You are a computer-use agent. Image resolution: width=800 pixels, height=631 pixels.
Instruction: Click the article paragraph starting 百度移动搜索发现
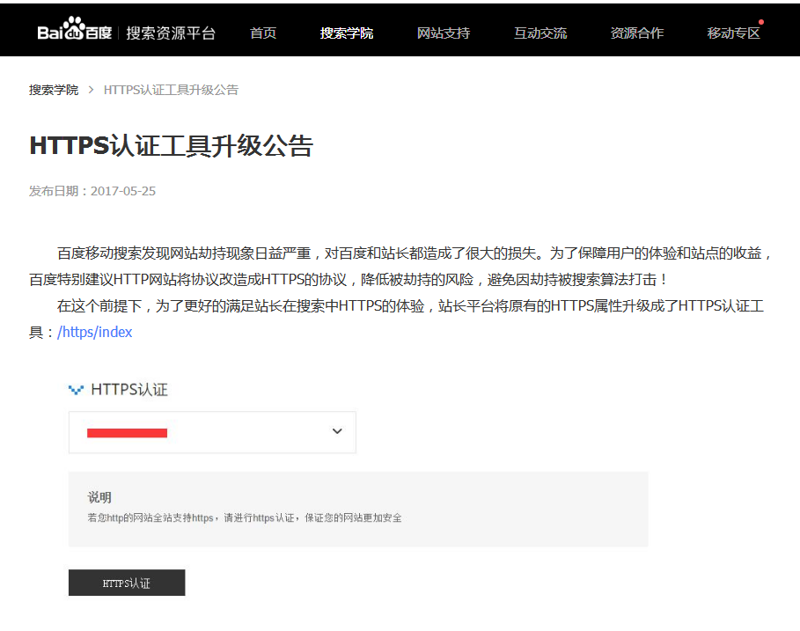click(x=400, y=266)
